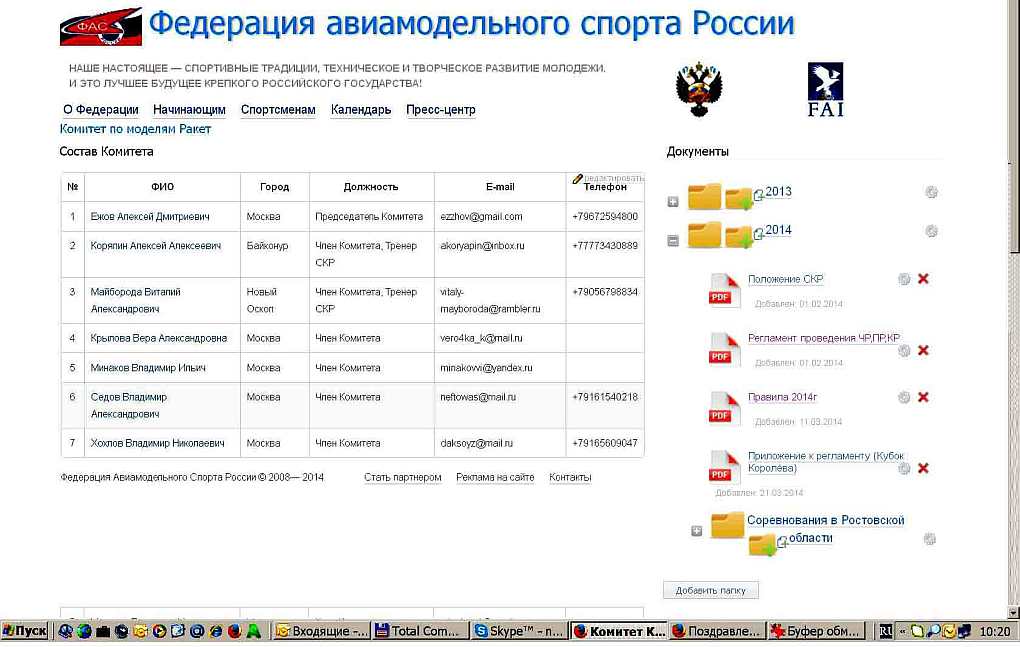Screen dimensions: 1020x647
Task: Open the Календарь menu item
Action: tap(361, 110)
